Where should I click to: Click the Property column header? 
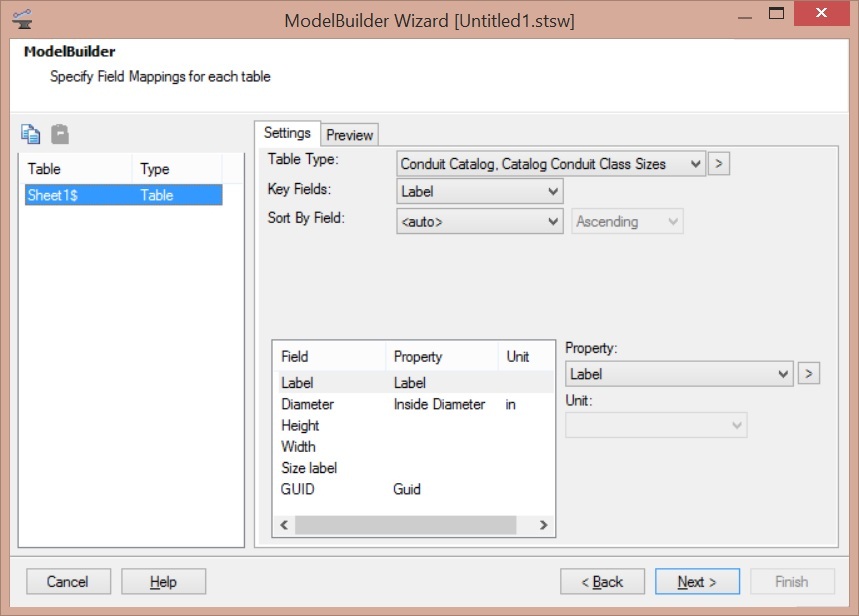tap(442, 357)
